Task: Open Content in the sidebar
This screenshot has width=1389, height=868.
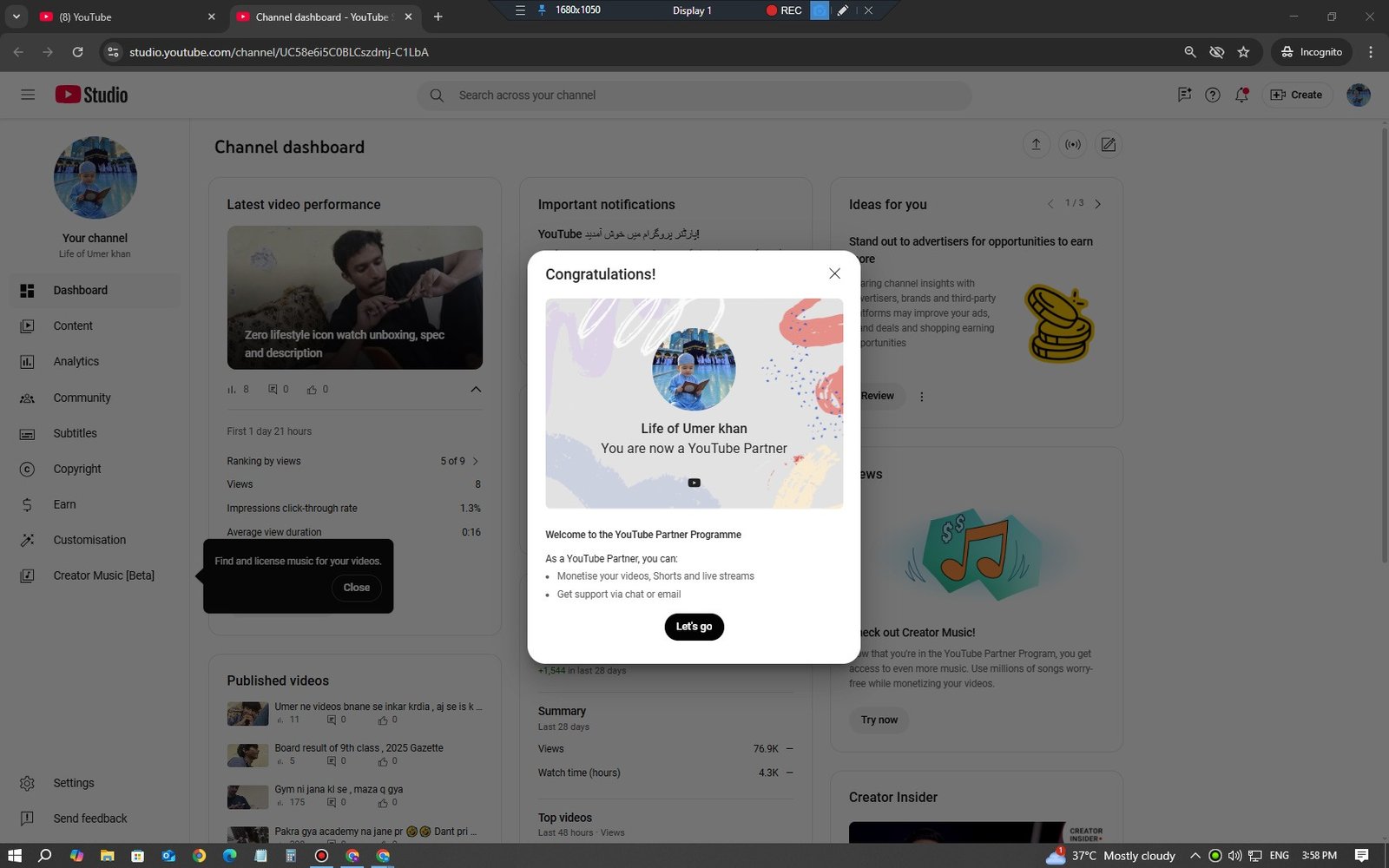Action: pyautogui.click(x=95, y=325)
